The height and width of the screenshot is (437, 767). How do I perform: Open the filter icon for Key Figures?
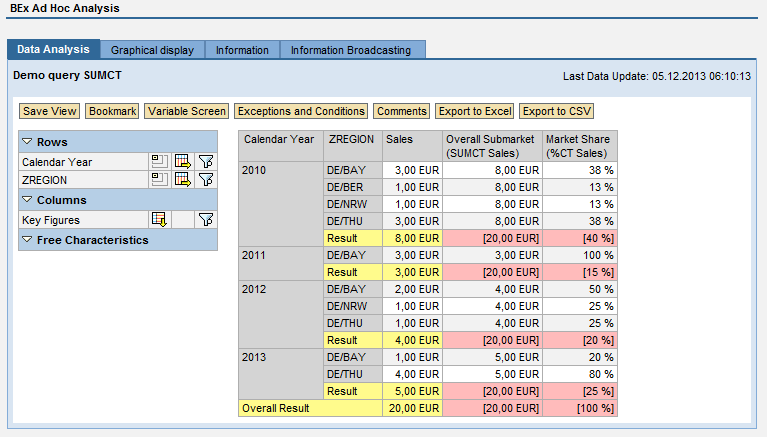(206, 220)
